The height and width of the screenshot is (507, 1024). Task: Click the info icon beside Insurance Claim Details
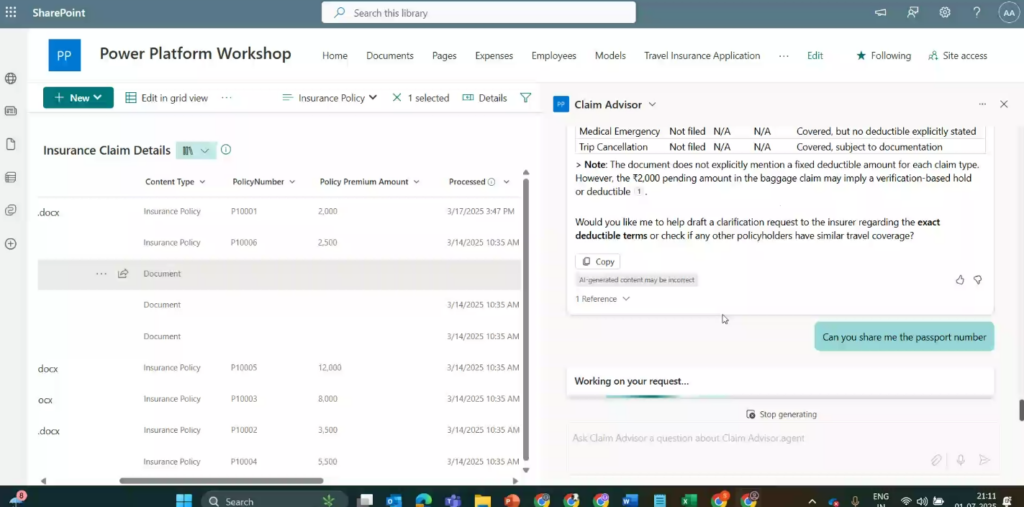pos(226,150)
